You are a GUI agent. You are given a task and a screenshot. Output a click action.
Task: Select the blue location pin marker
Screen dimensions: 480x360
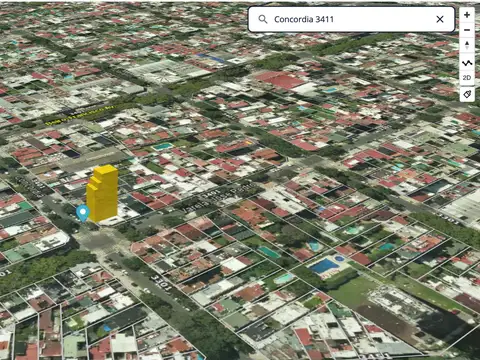point(83,213)
